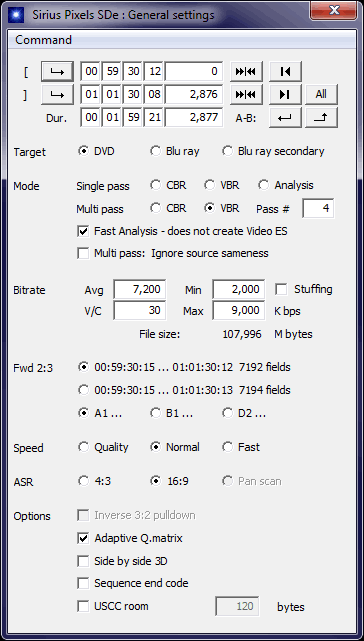This screenshot has height=641, width=364.
Task: Click the in-point set arrow button
Action: [57, 72]
